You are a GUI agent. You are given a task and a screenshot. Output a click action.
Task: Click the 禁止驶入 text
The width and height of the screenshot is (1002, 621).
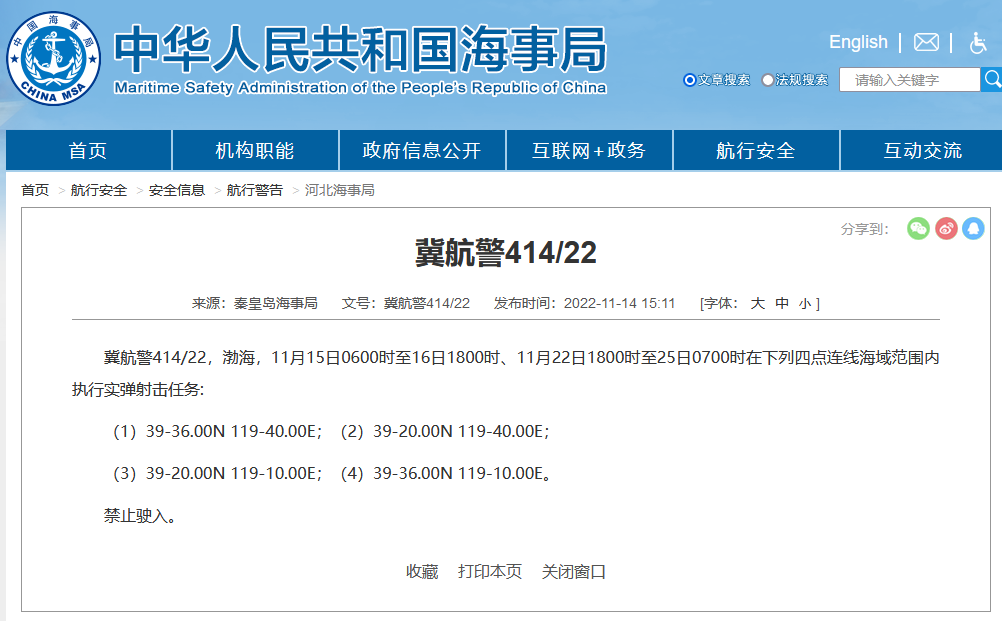click(x=140, y=516)
